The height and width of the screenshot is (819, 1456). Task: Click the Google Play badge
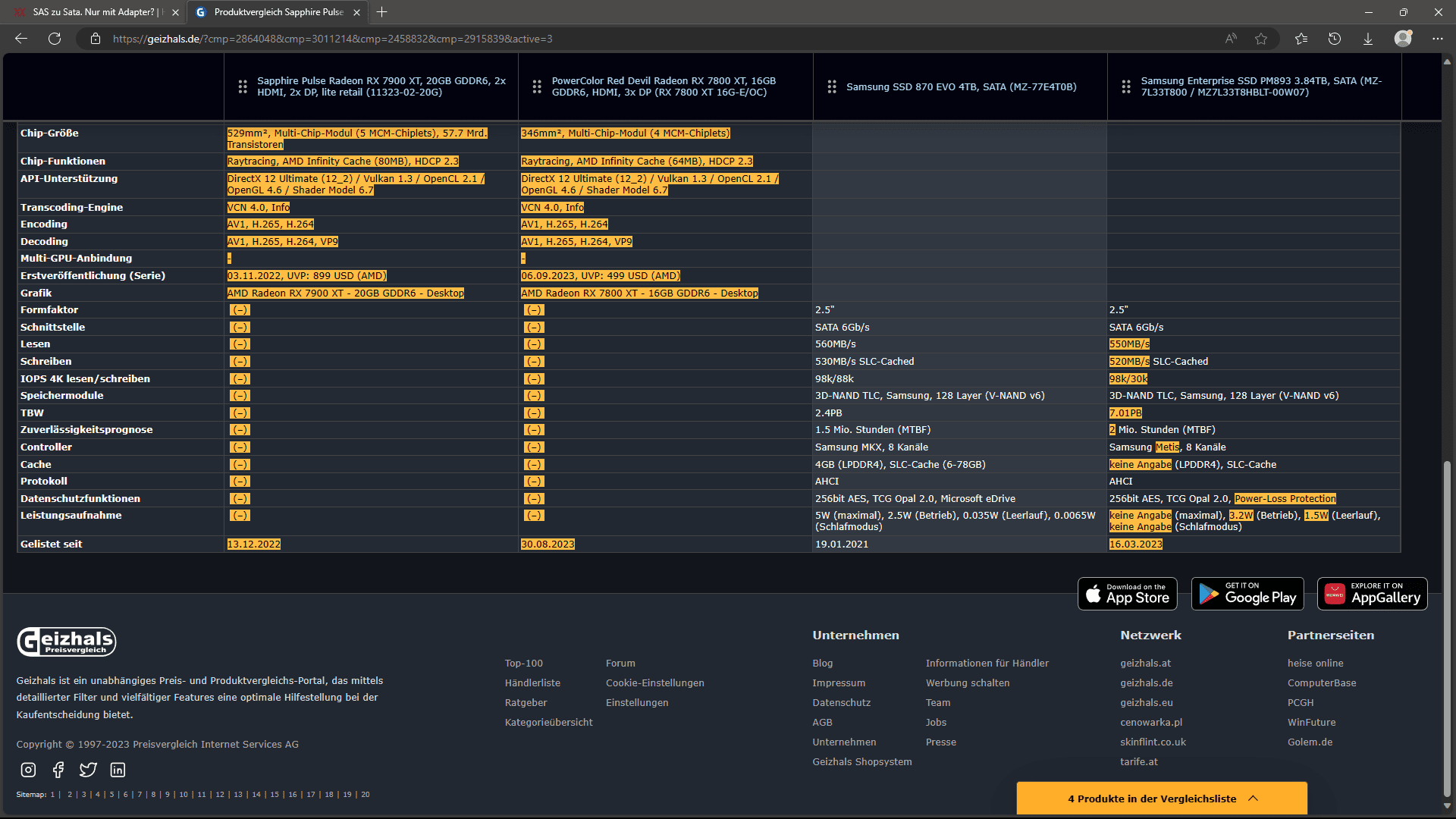click(1247, 594)
